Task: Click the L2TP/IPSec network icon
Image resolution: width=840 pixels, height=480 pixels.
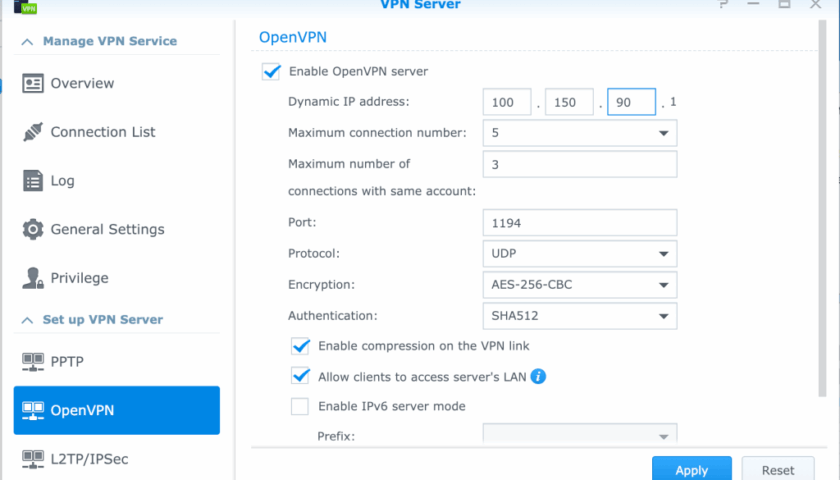Action: click(33, 459)
